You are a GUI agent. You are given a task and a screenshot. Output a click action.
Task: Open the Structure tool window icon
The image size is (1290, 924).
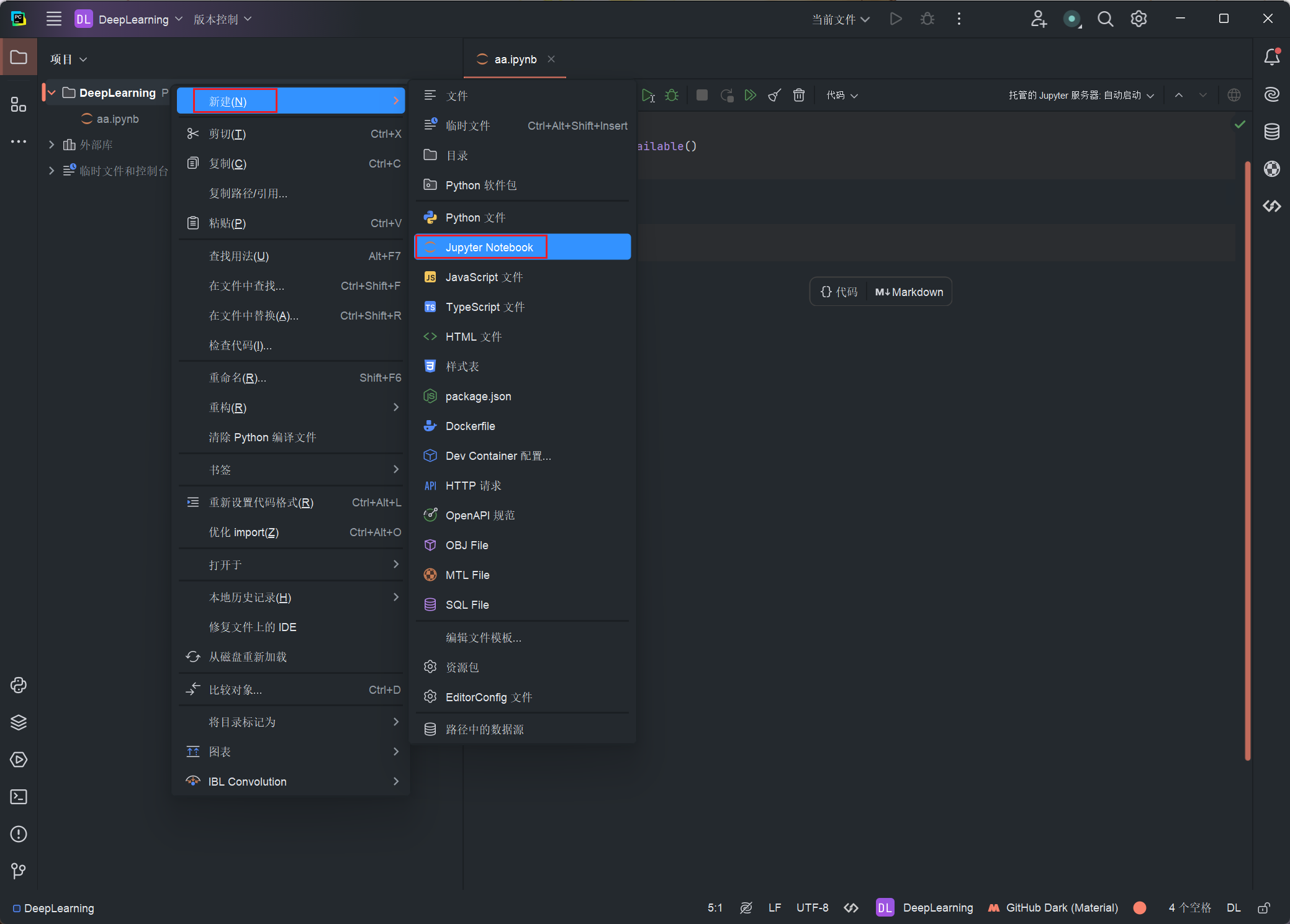coord(19,104)
